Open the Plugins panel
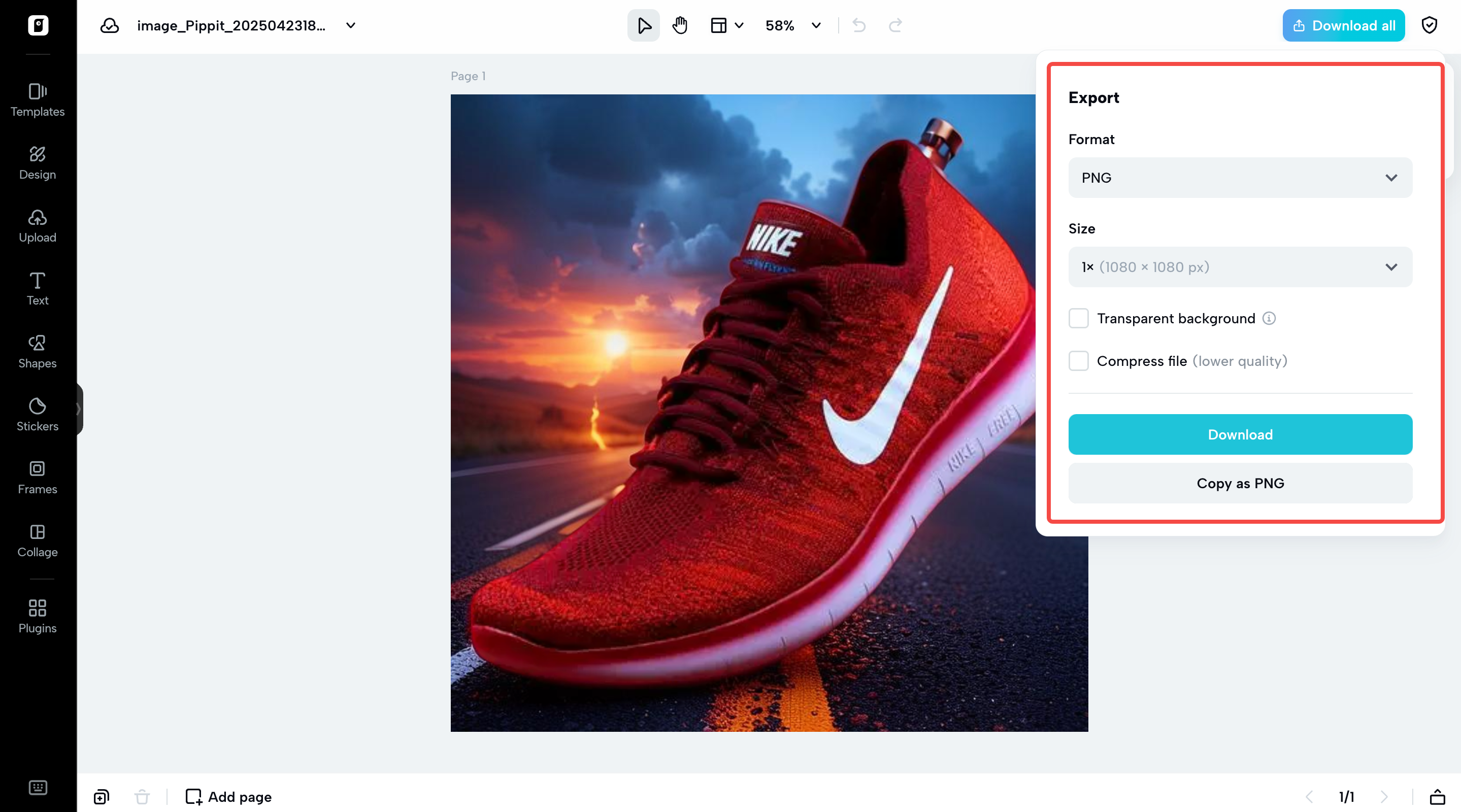Viewport: 1461px width, 812px height. pos(38,616)
